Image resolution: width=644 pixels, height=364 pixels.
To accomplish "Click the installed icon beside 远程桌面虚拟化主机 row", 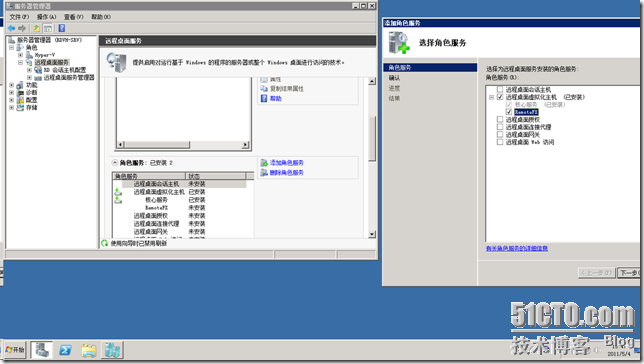I will click(x=118, y=192).
